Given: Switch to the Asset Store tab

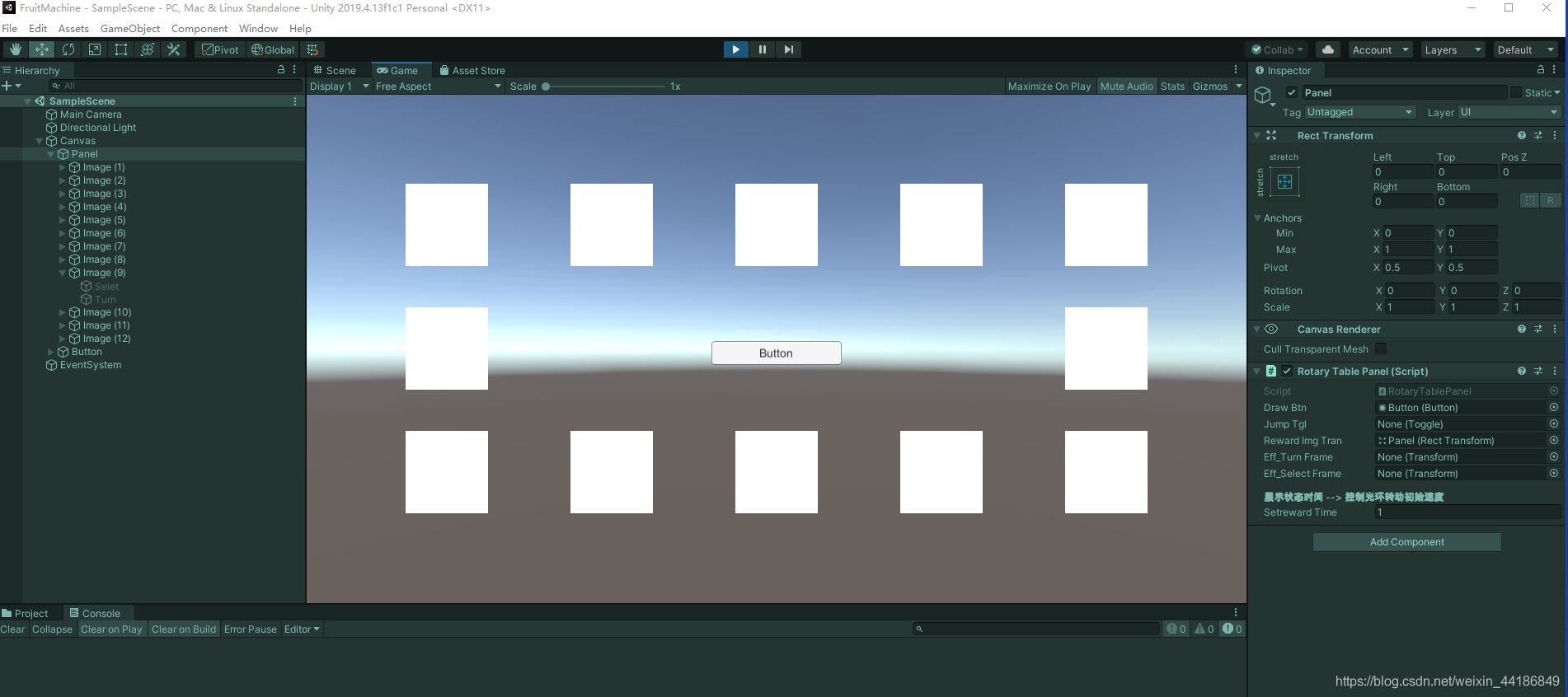Looking at the screenshot, I should pos(472,70).
